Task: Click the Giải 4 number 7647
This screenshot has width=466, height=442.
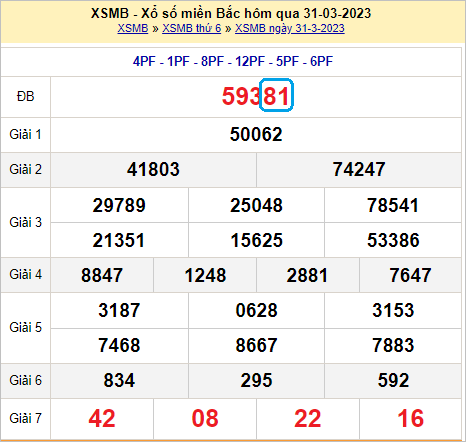Action: (x=410, y=275)
